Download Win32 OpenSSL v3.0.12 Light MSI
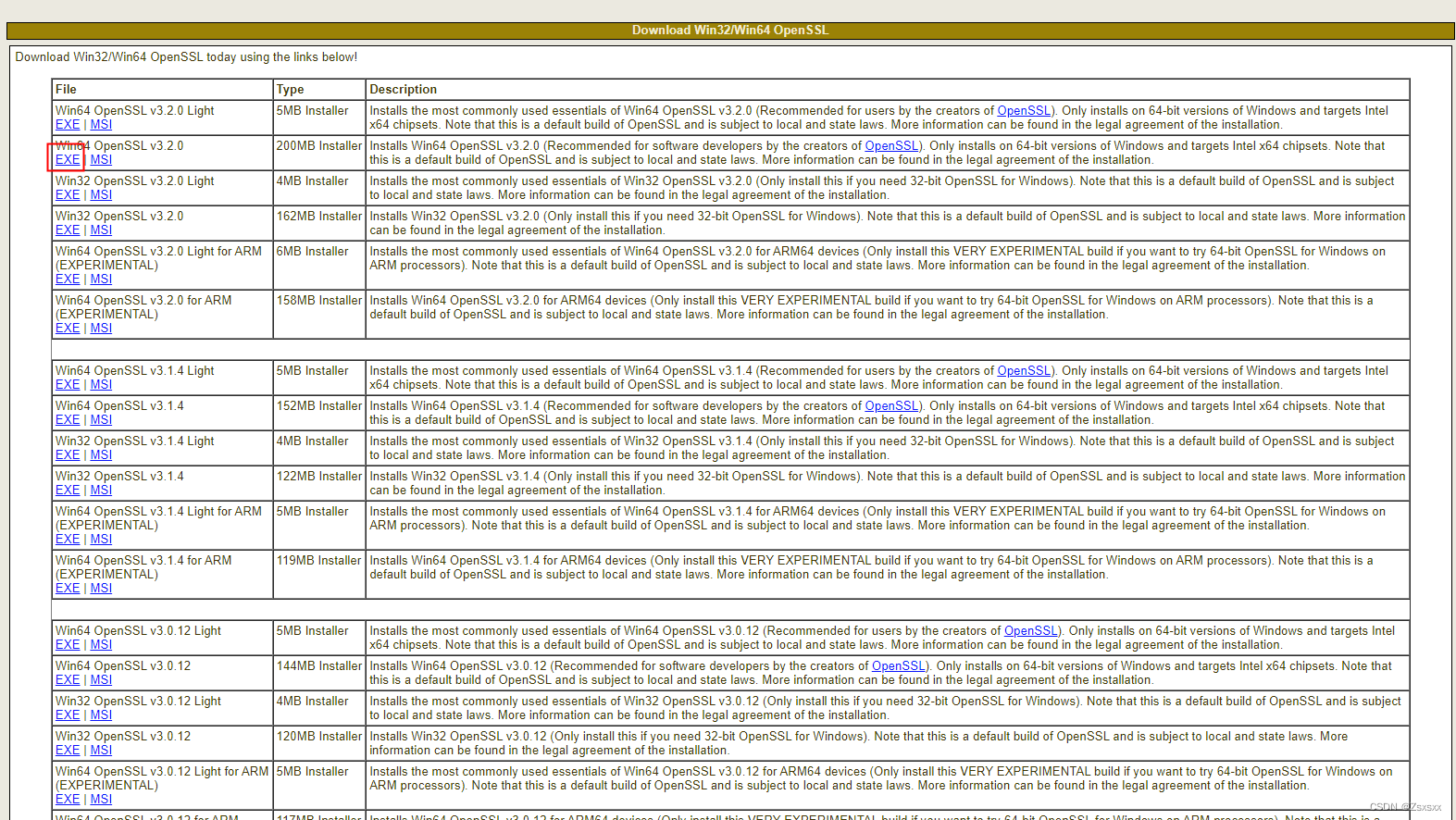This screenshot has width=1456, height=820. [x=101, y=715]
